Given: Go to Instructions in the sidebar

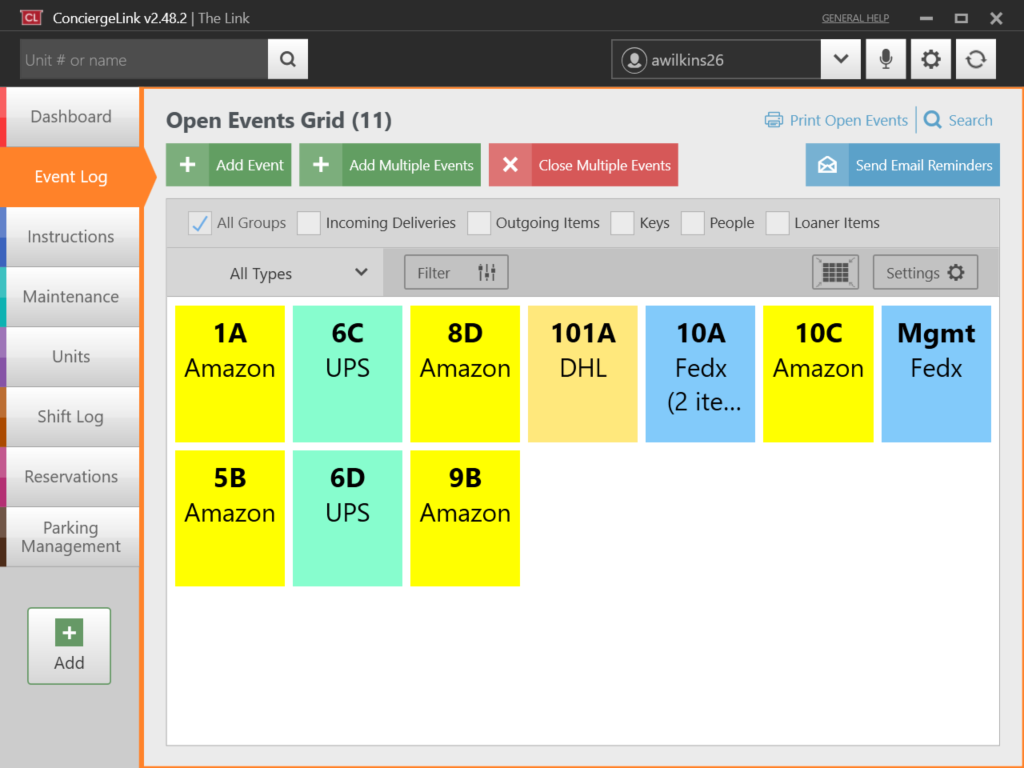Looking at the screenshot, I should coord(71,236).
